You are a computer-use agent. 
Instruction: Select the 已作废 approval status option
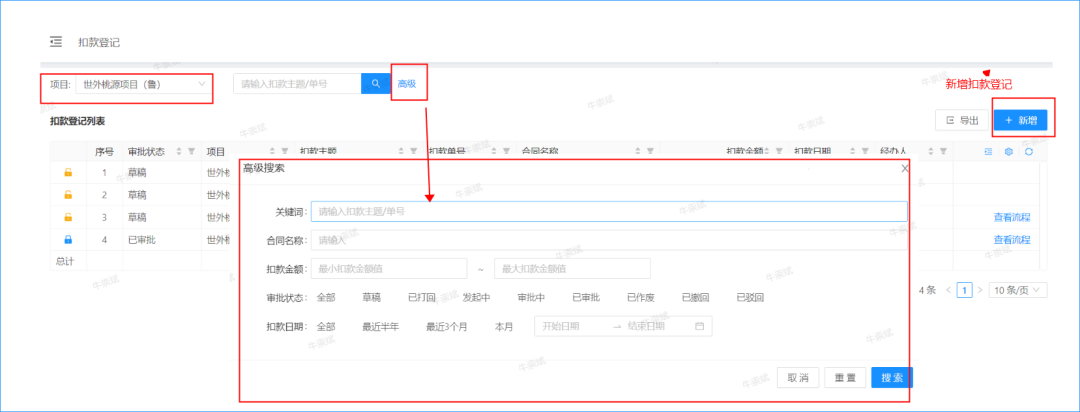[x=641, y=298]
